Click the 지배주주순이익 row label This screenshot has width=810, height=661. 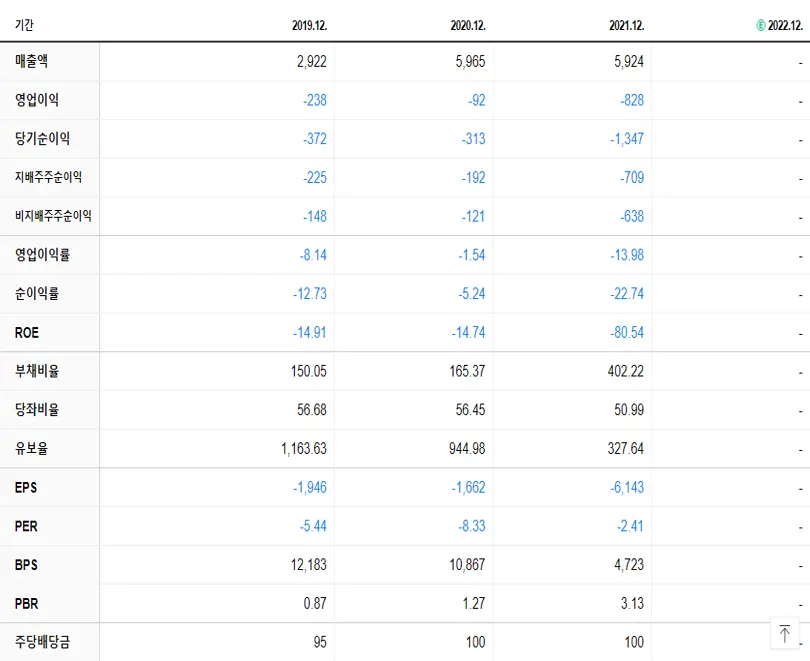[48, 177]
